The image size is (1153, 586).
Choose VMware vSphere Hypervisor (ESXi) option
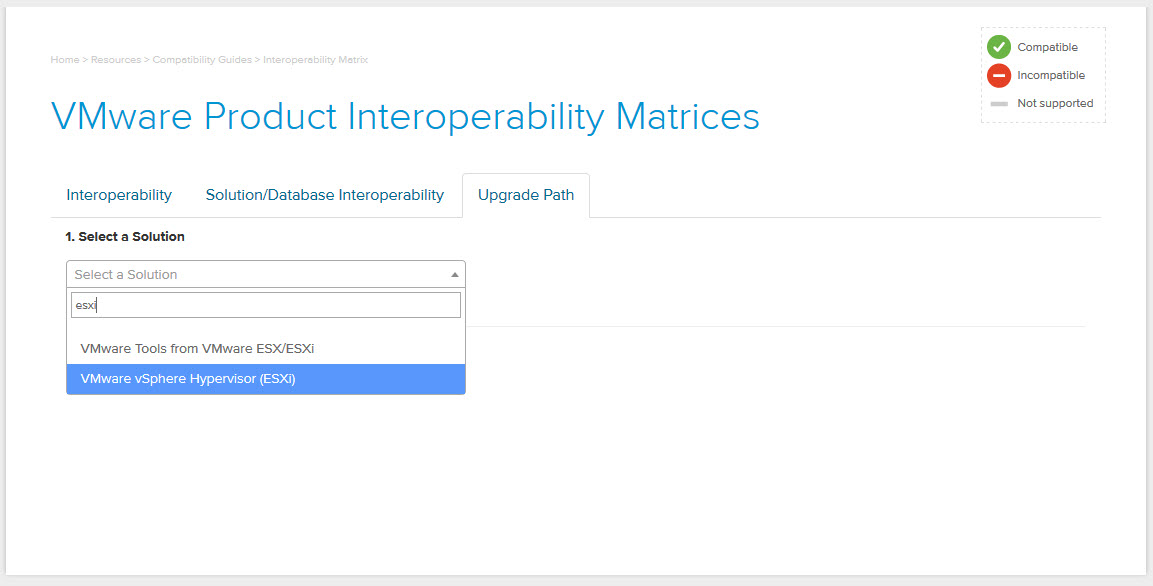pos(265,379)
